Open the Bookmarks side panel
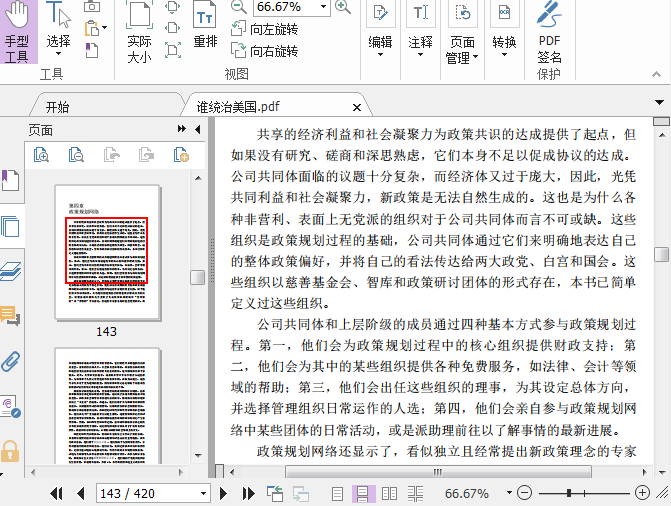 click(11, 180)
